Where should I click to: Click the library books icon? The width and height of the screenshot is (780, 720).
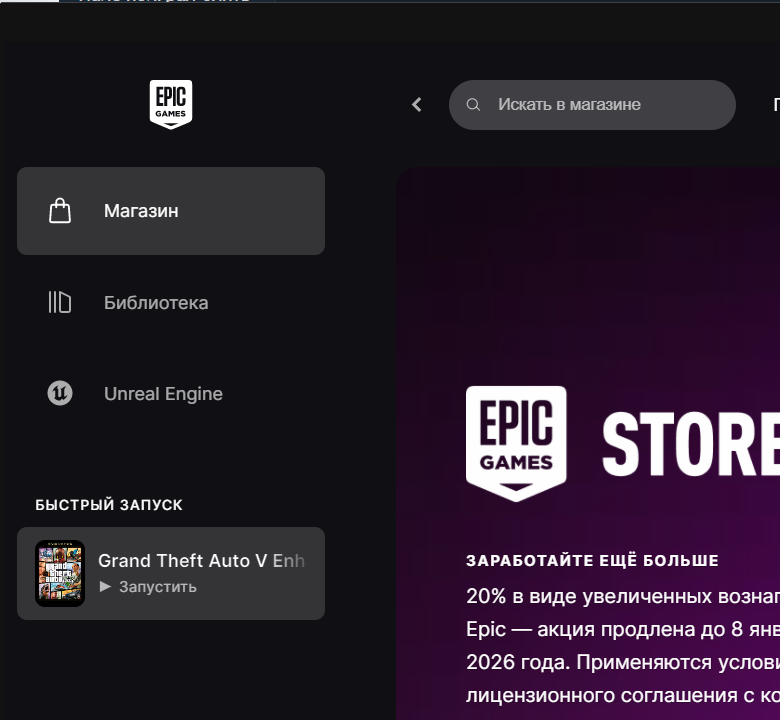tap(60, 303)
